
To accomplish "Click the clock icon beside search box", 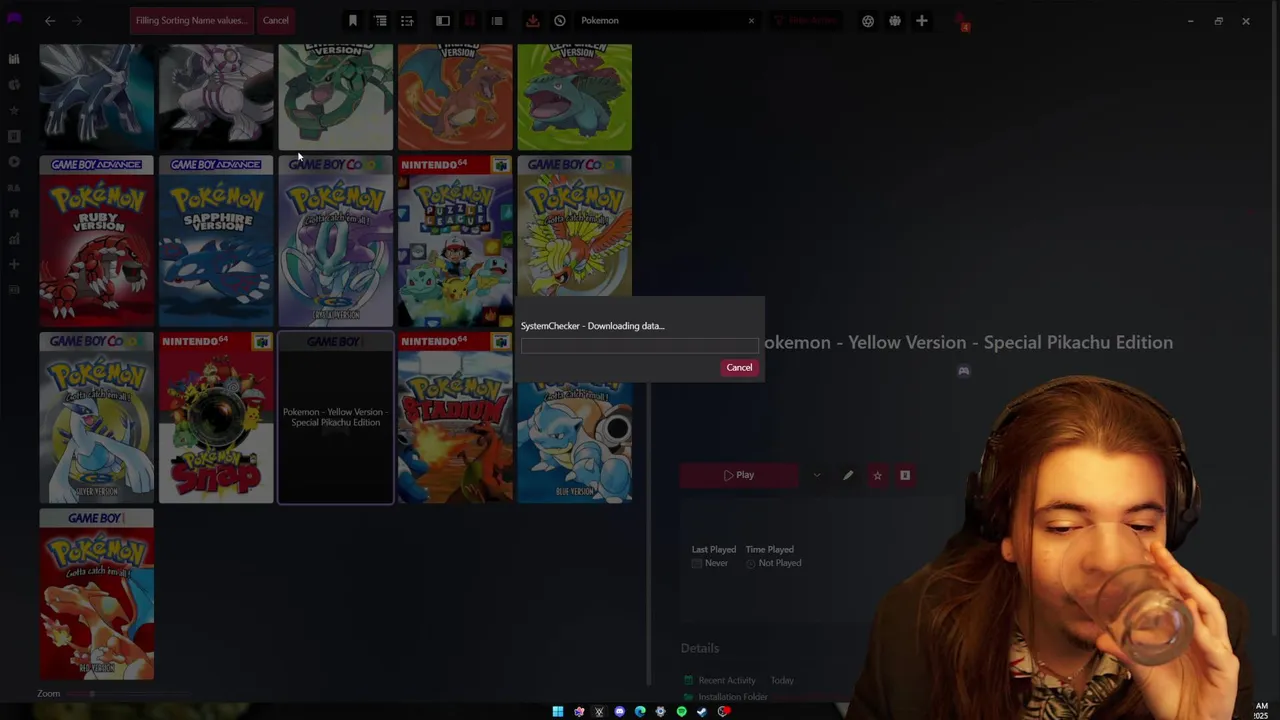I will pyautogui.click(x=560, y=20).
